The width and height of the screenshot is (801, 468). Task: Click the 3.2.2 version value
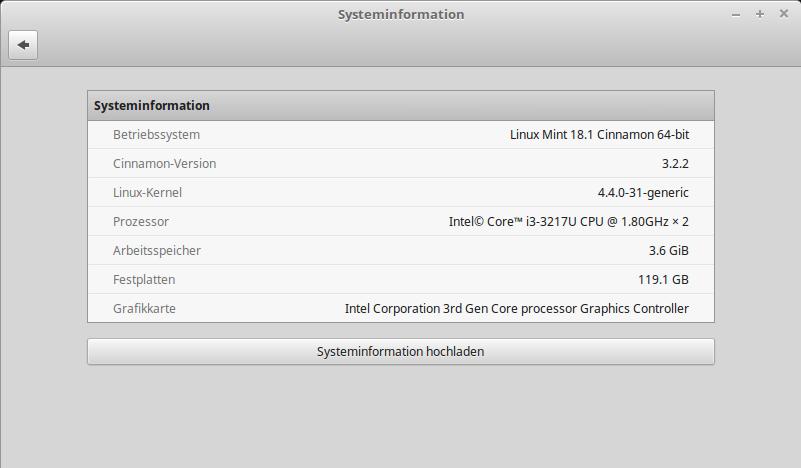coord(675,164)
